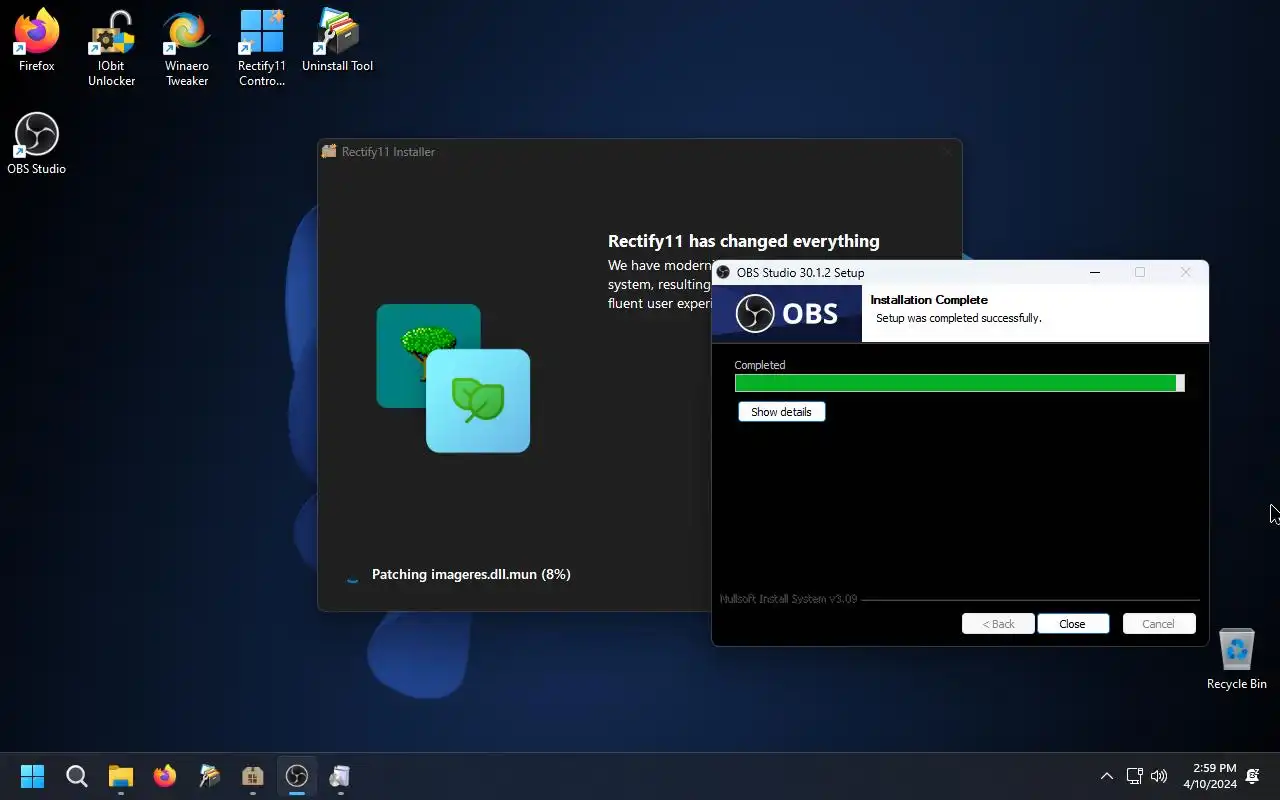
Task: Launch Winaero Tweaker from the desktop
Action: 187,47
